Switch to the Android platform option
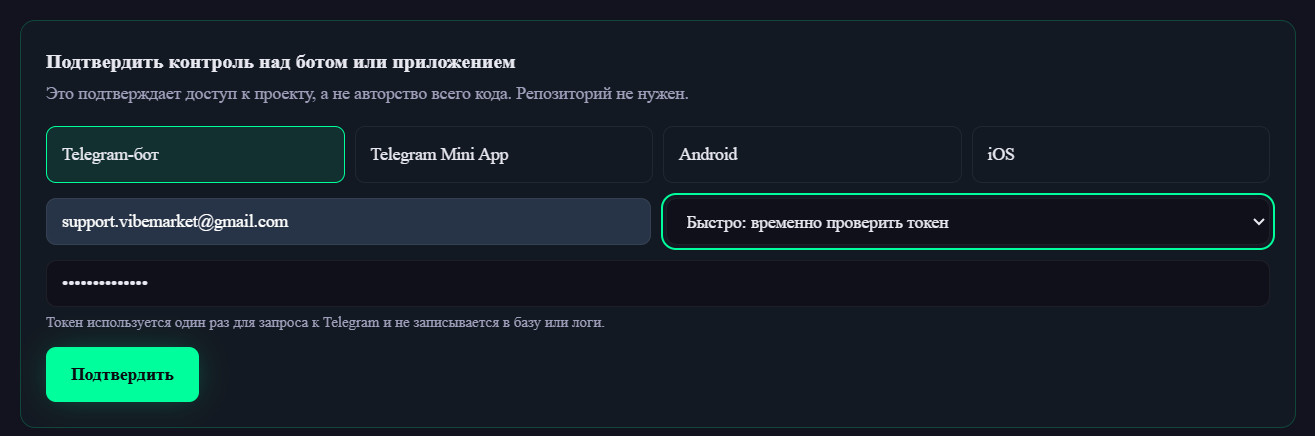 point(812,154)
